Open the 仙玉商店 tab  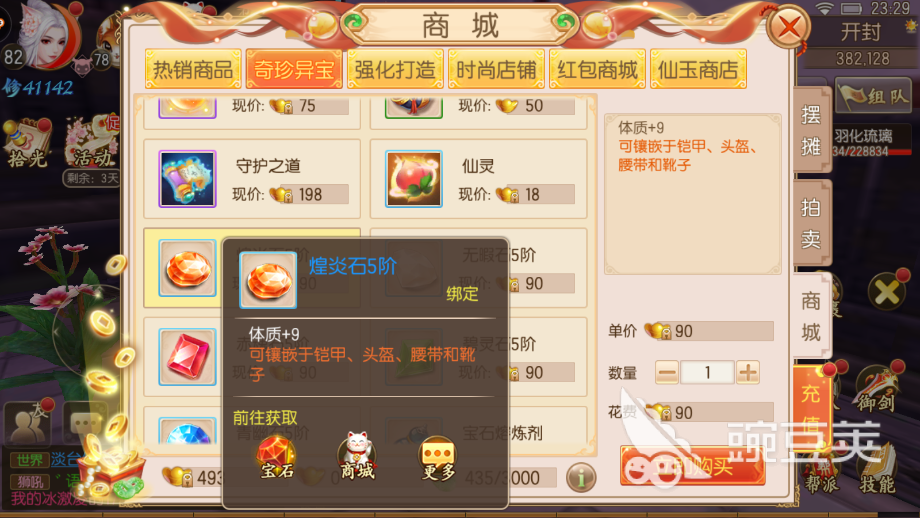(x=698, y=69)
